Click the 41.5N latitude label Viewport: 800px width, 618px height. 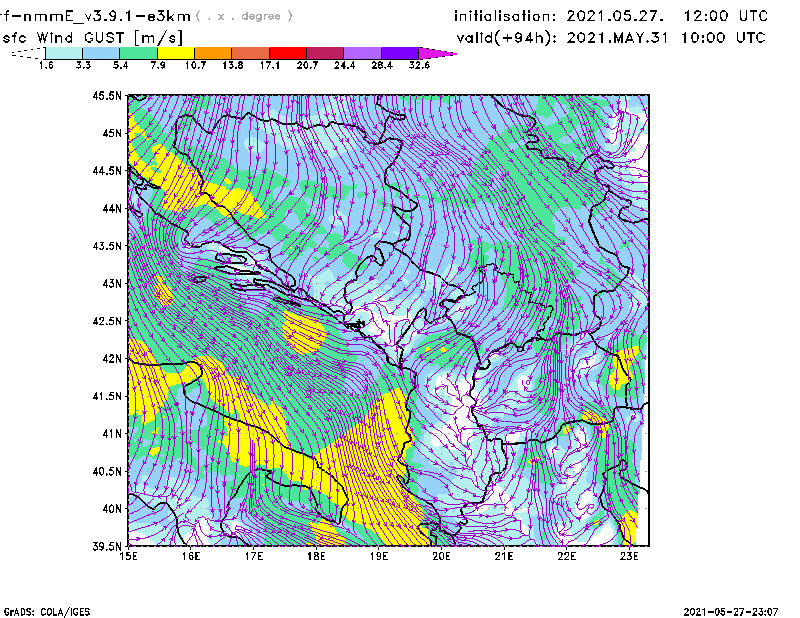[x=107, y=396]
